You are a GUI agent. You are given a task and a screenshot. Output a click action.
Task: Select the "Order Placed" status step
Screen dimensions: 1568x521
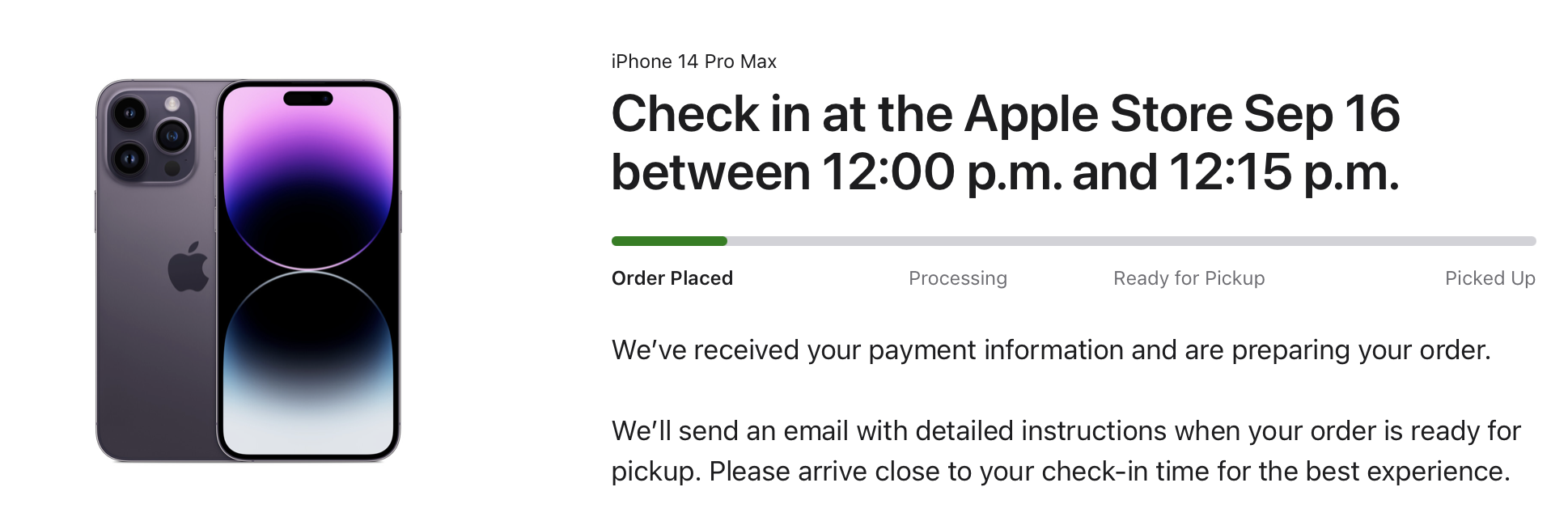(672, 278)
